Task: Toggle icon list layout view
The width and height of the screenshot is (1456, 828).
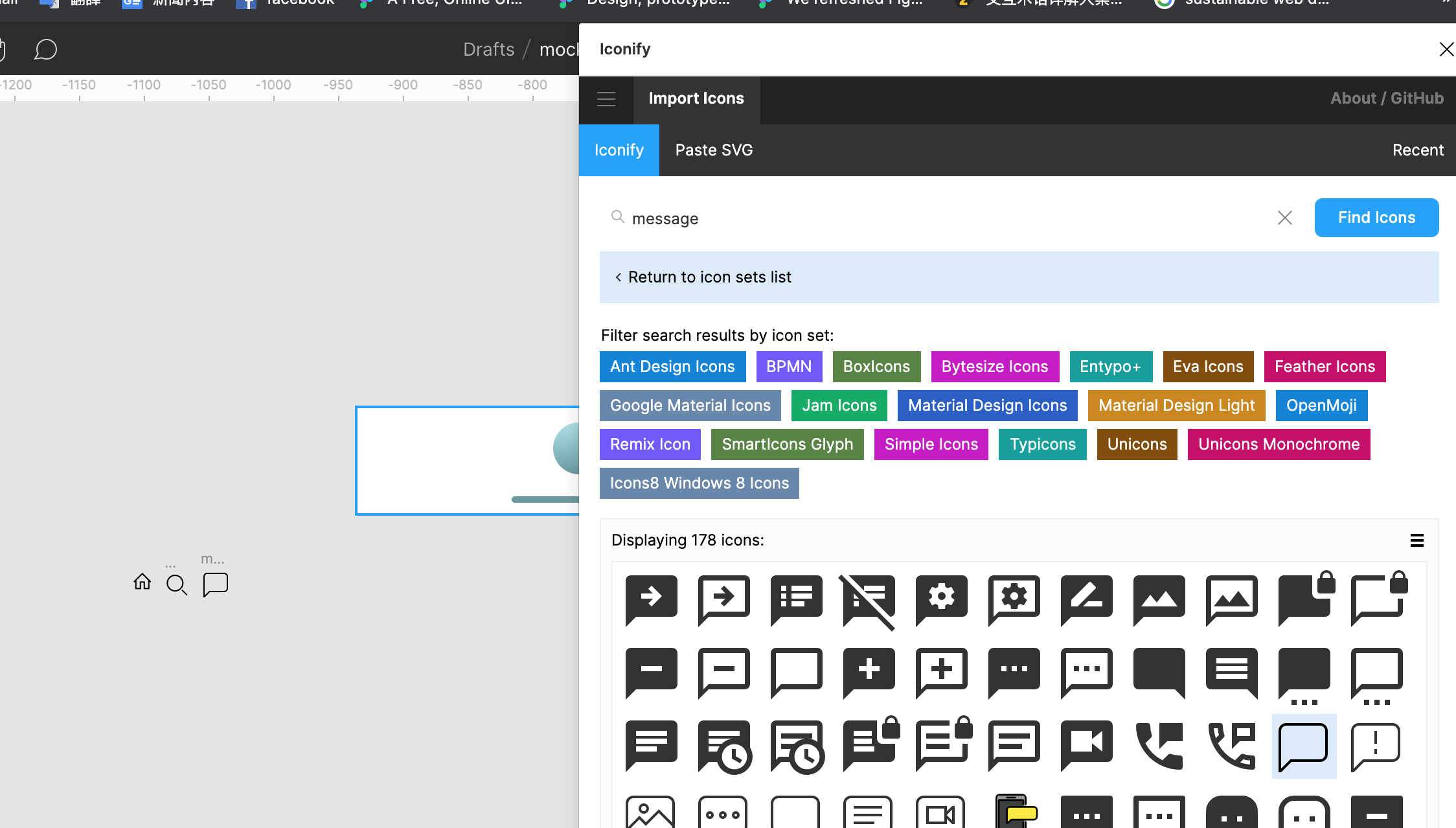Action: point(1416,540)
